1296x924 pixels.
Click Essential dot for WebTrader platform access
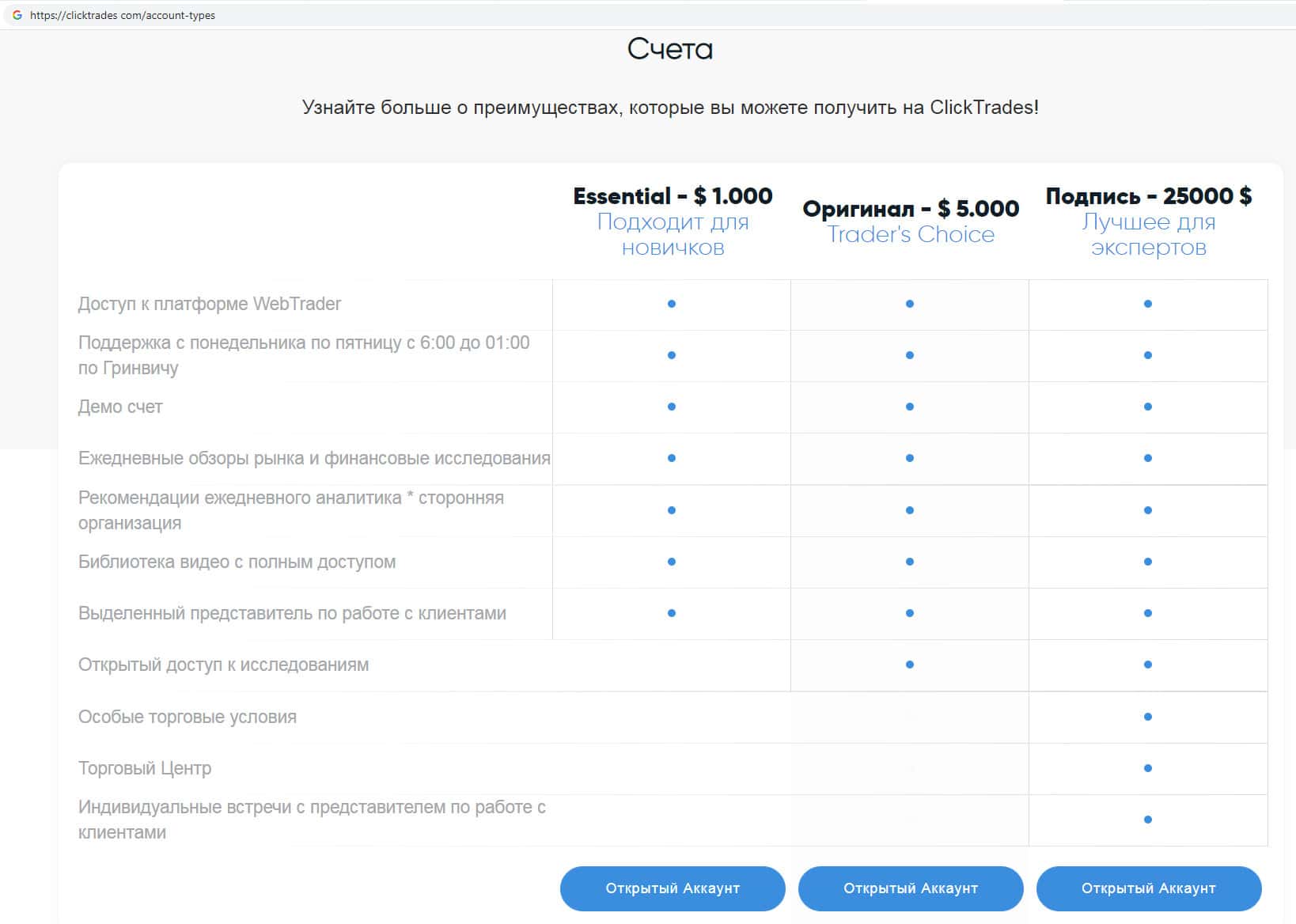pos(672,304)
